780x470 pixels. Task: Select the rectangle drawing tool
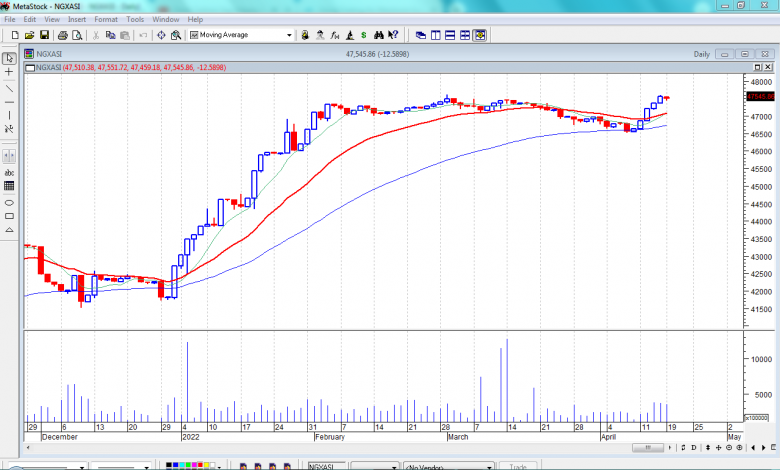tap(9, 216)
